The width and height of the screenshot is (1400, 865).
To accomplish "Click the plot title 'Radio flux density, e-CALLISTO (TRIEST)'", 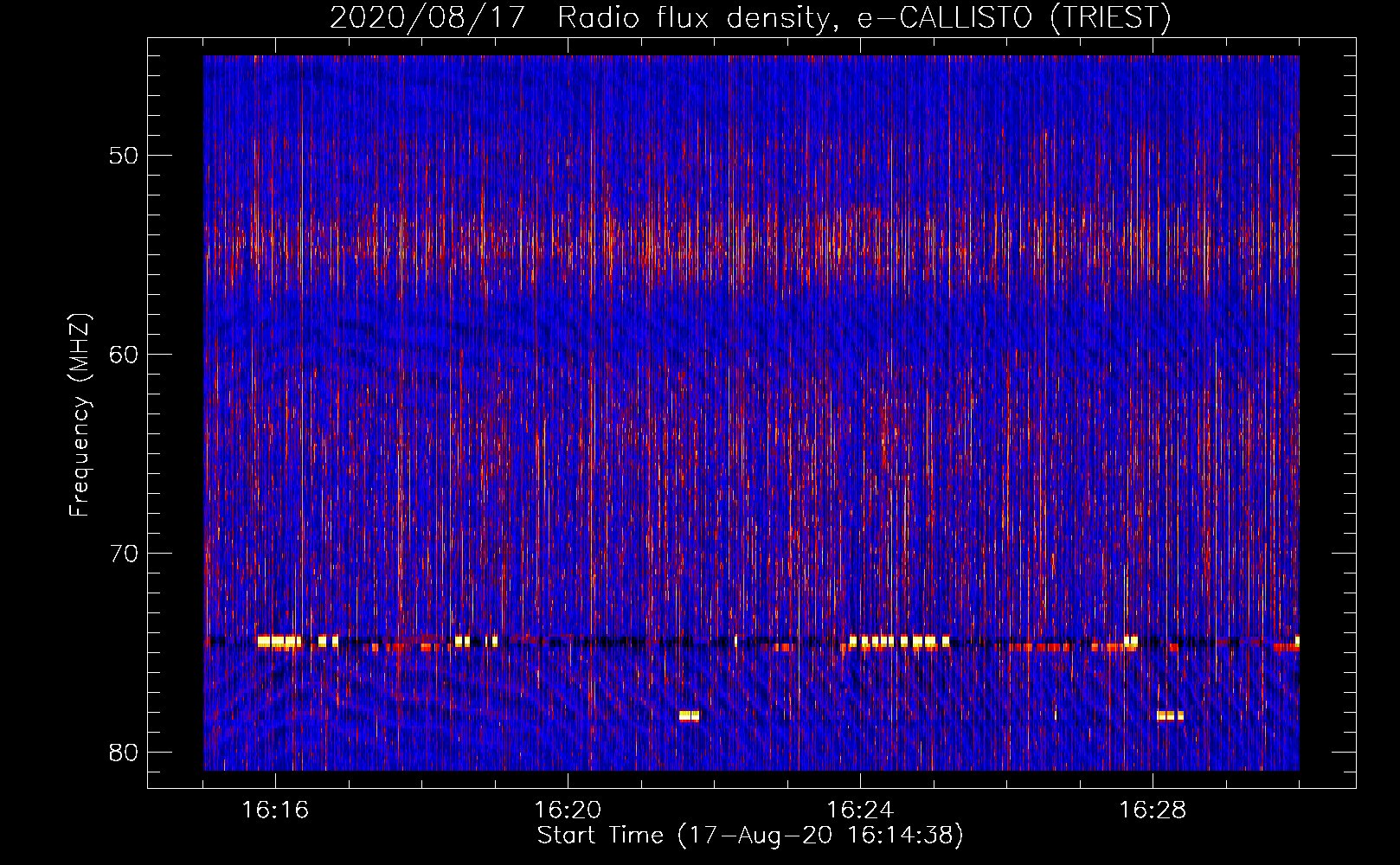I will tap(864, 18).
